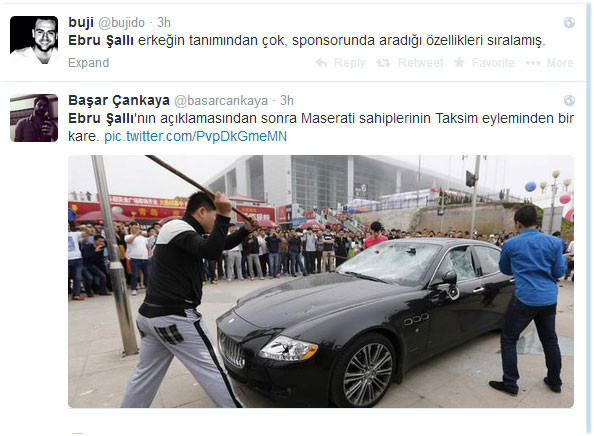594x436 pixels.
Task: Open the Maserati photo in the tweet
Action: pyautogui.click(x=321, y=281)
